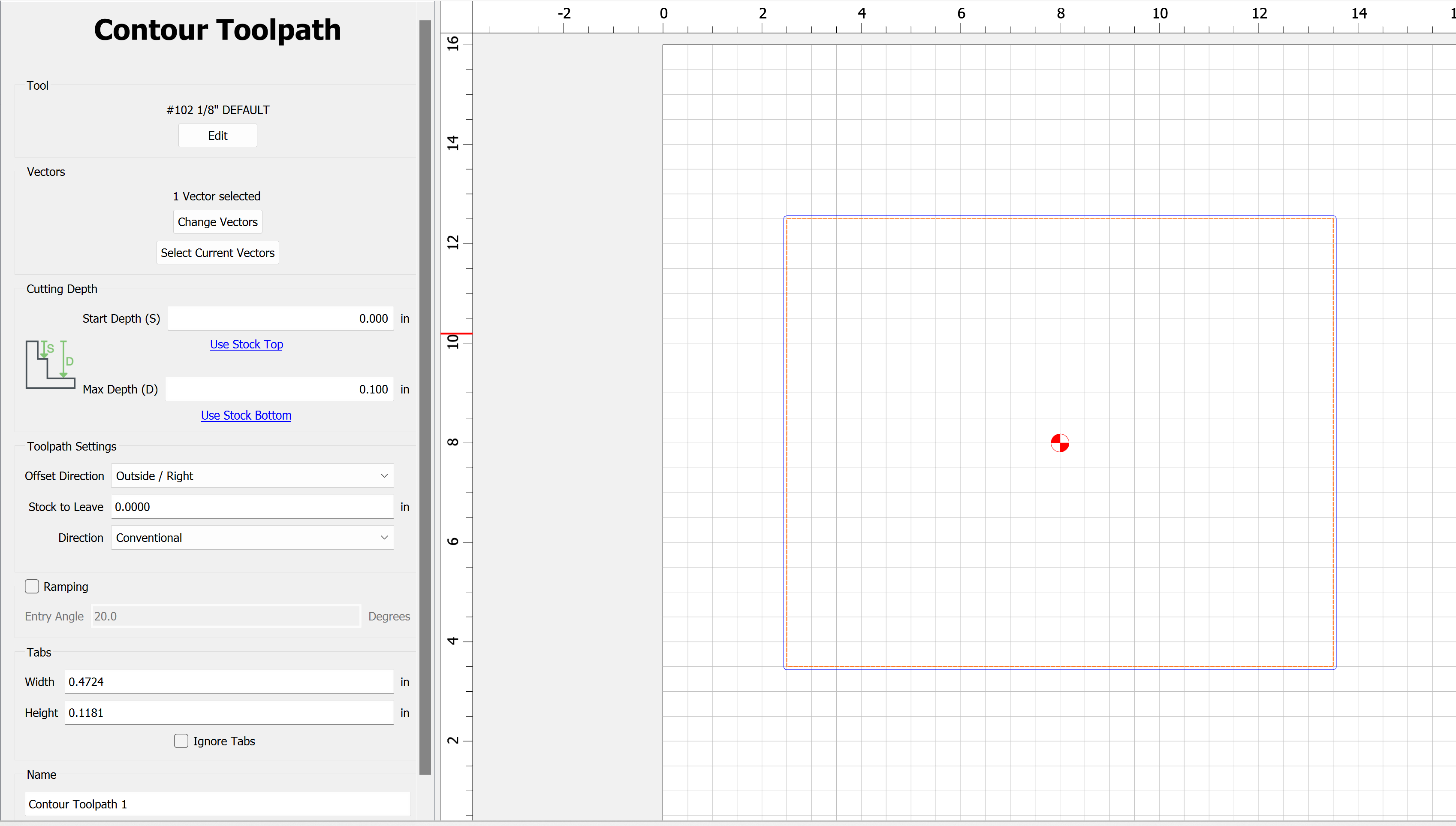Click the Use Stock Bottom link
The image size is (1456, 826).
click(246, 415)
